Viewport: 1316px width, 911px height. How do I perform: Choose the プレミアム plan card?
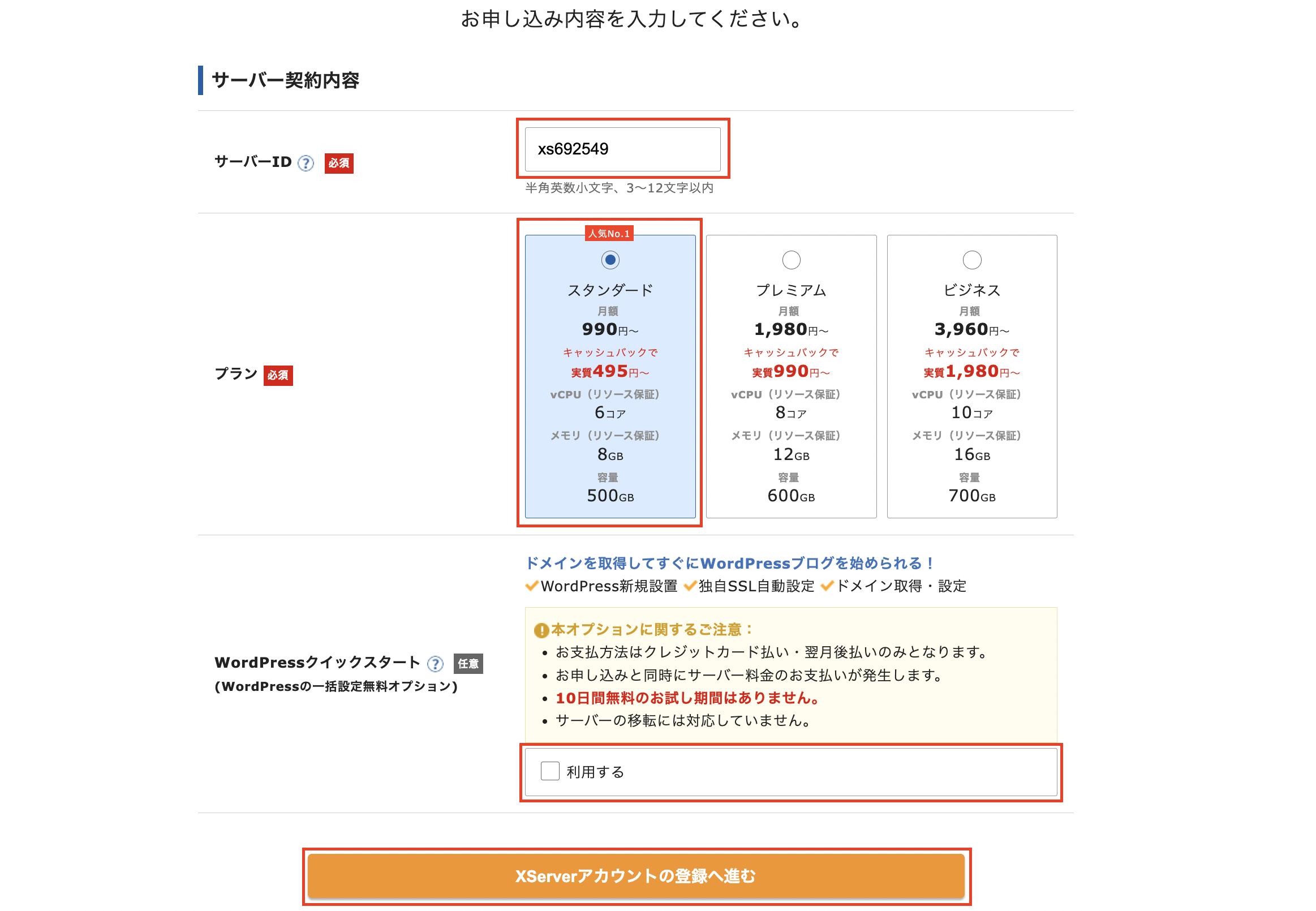tap(791, 377)
